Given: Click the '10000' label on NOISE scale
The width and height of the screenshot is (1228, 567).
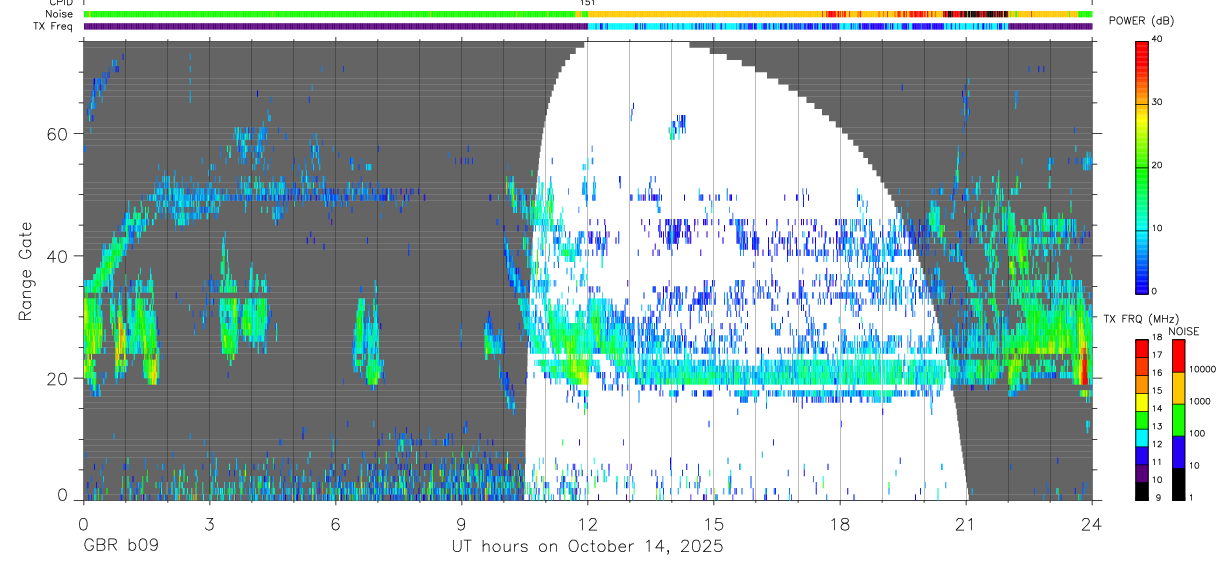Looking at the screenshot, I should point(1203,370).
